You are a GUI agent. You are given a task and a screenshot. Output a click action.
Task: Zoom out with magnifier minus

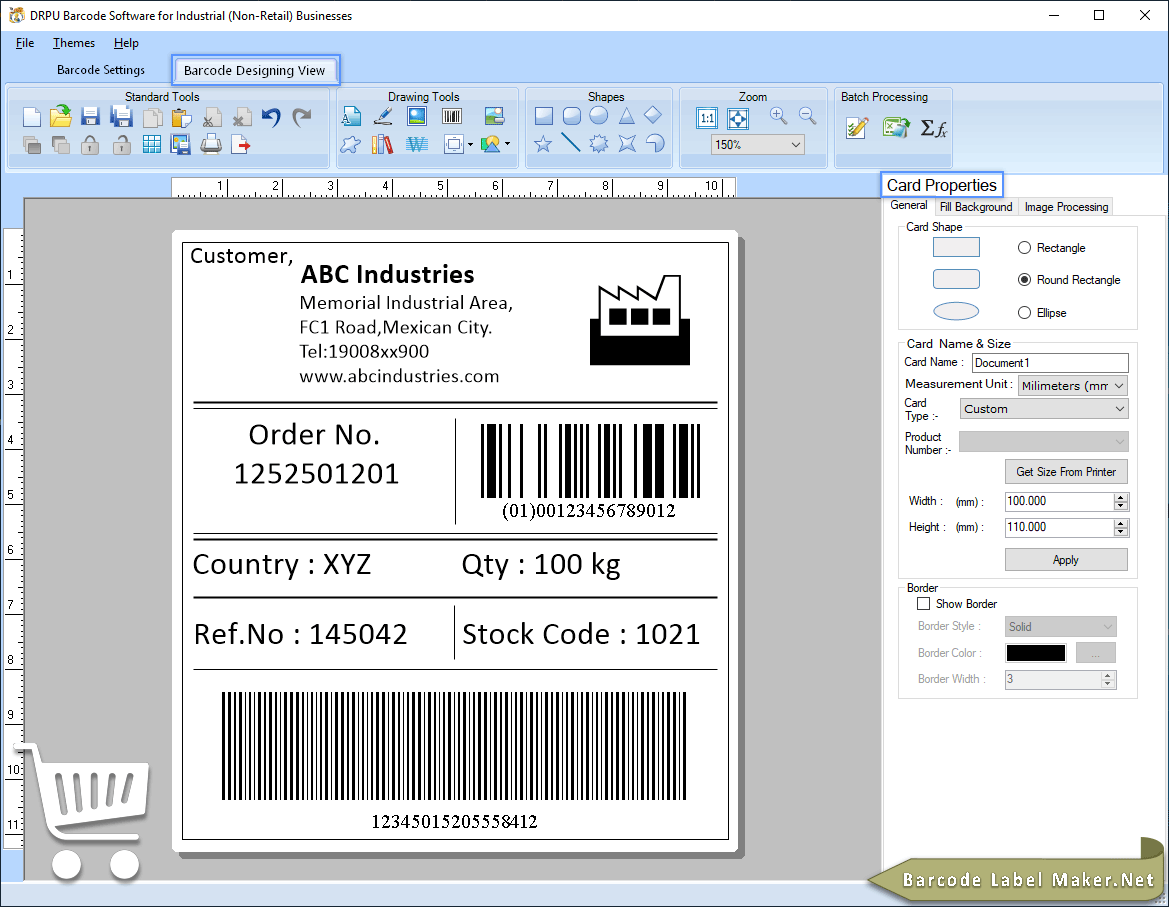coord(807,116)
